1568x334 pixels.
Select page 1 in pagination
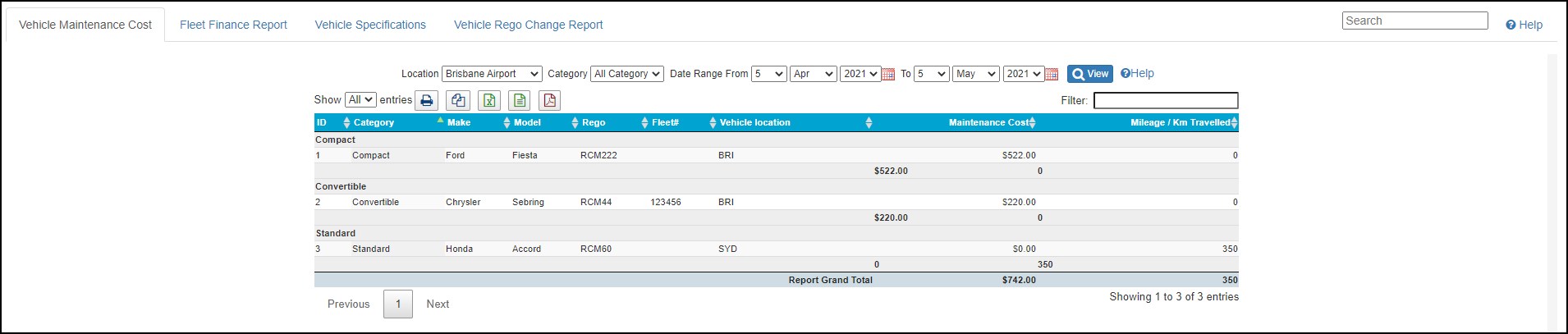tap(398, 304)
